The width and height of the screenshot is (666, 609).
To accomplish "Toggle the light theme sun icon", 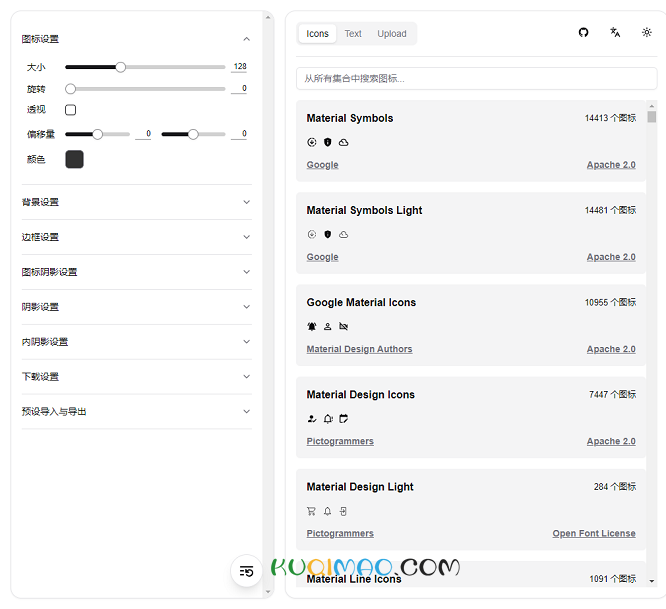I will click(646, 32).
